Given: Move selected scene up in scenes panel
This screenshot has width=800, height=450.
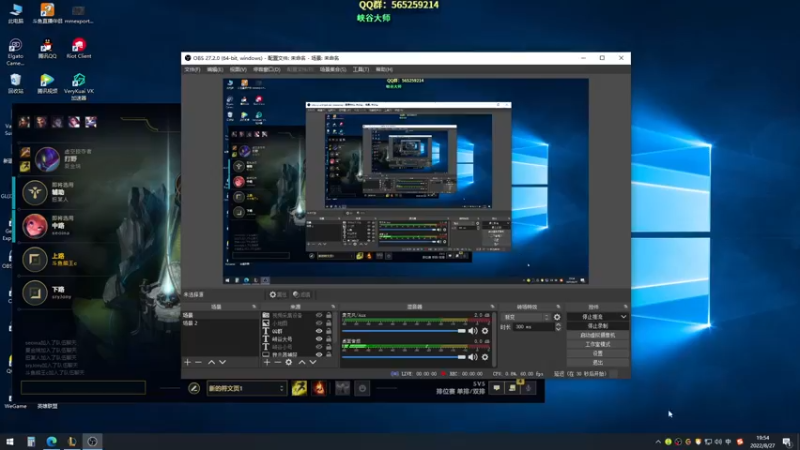Looking at the screenshot, I should 211,362.
